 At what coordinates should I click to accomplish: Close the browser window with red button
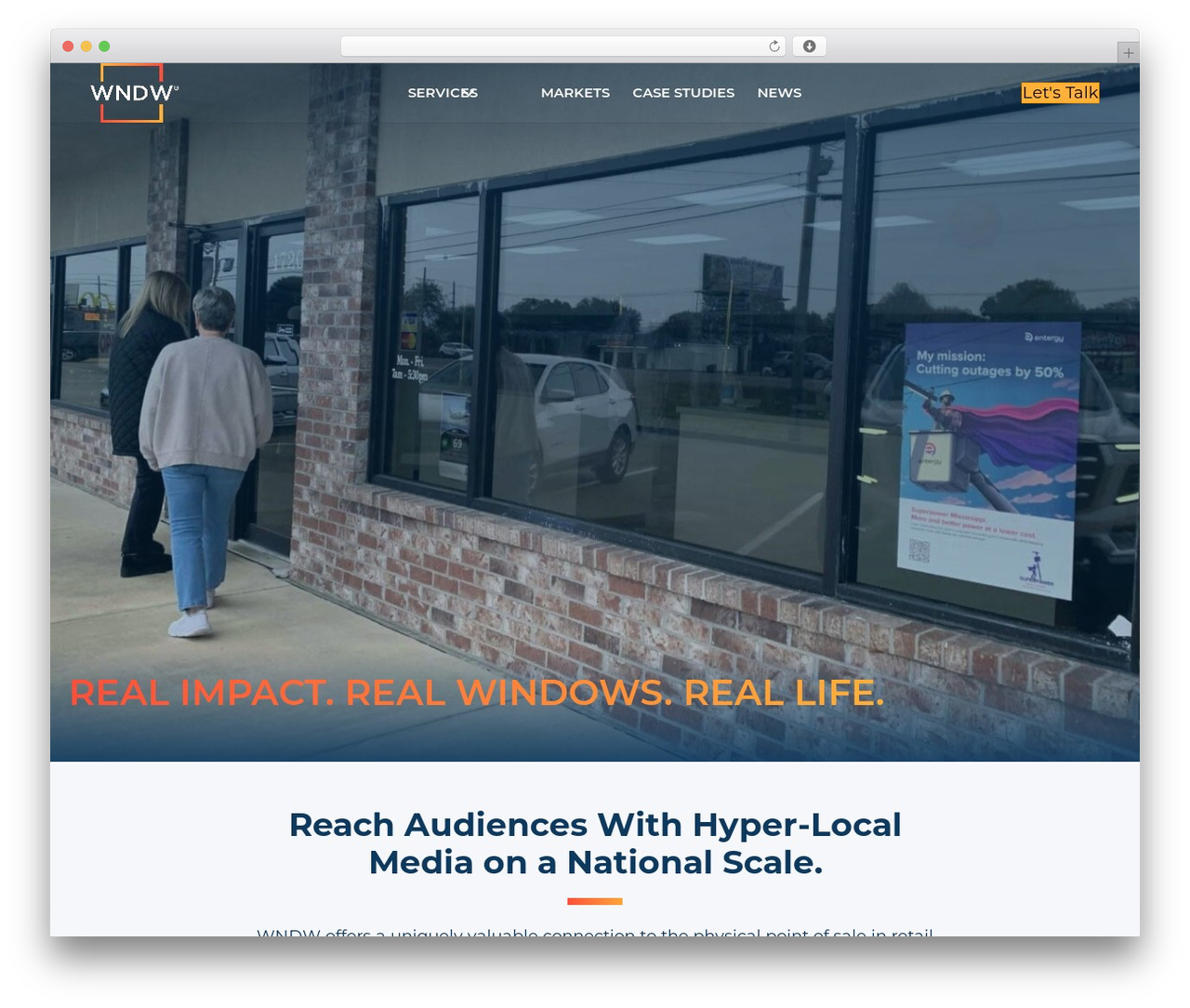click(68, 46)
